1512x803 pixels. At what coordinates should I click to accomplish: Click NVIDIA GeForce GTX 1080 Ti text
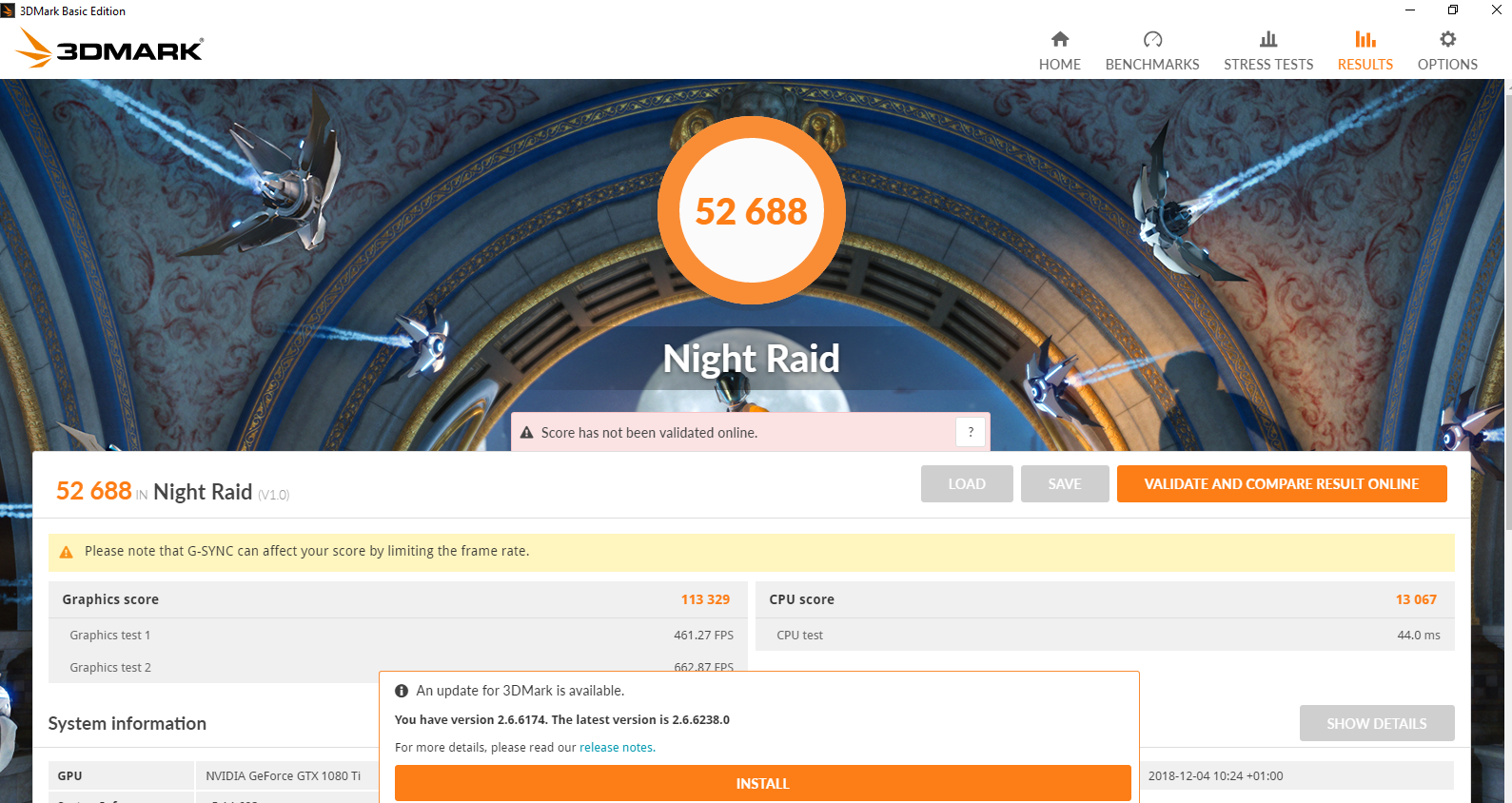click(x=284, y=775)
